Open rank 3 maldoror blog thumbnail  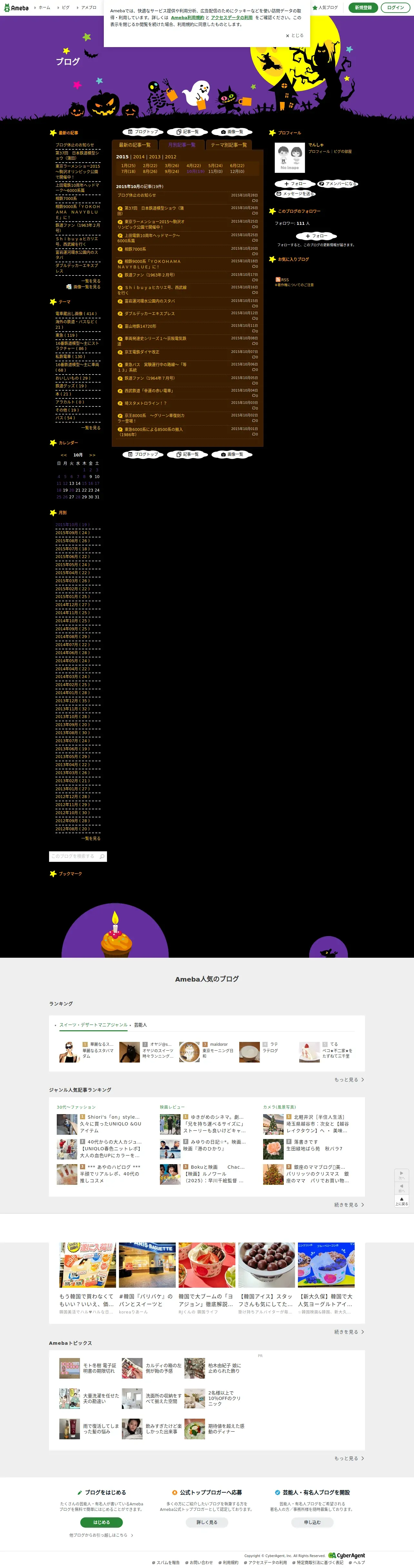[x=189, y=1052]
